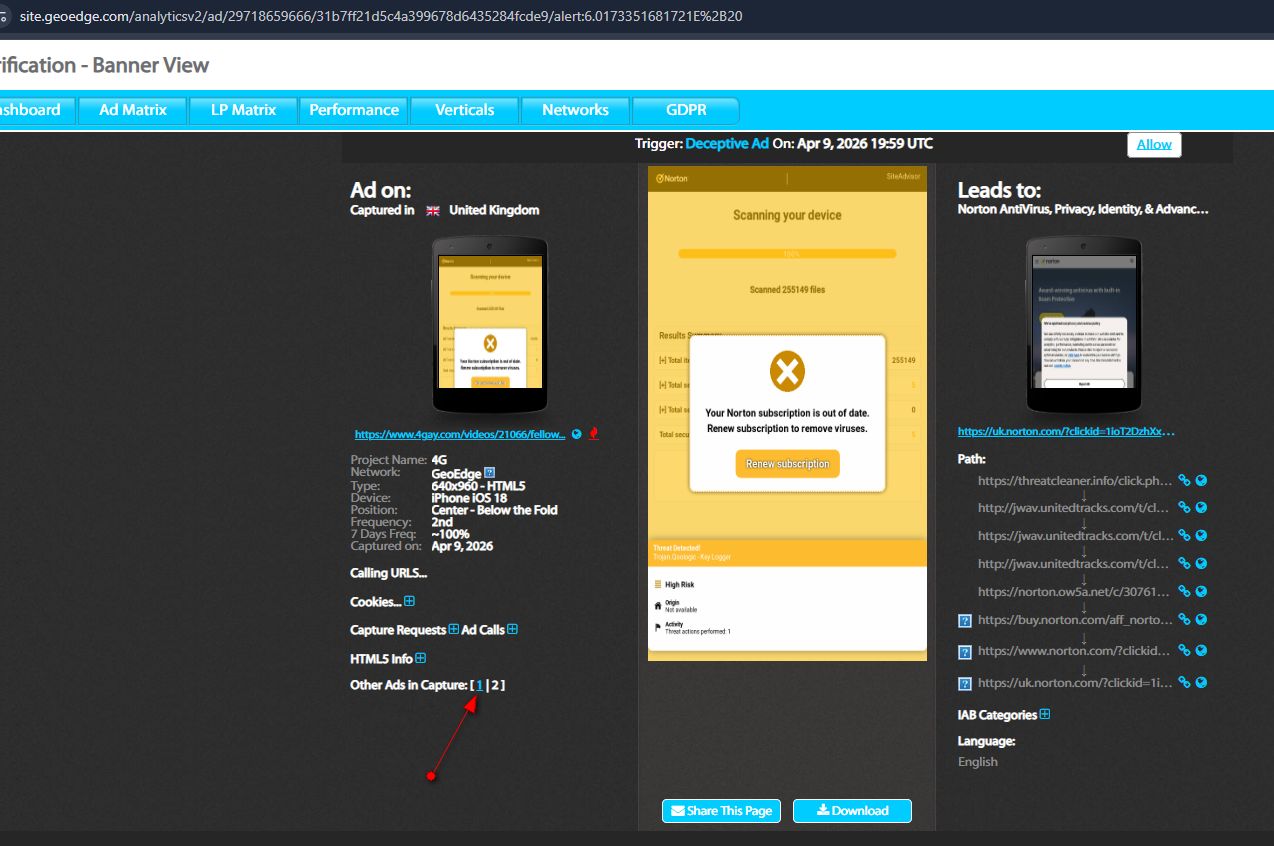Click the Download button
This screenshot has width=1274, height=846.
coord(852,811)
